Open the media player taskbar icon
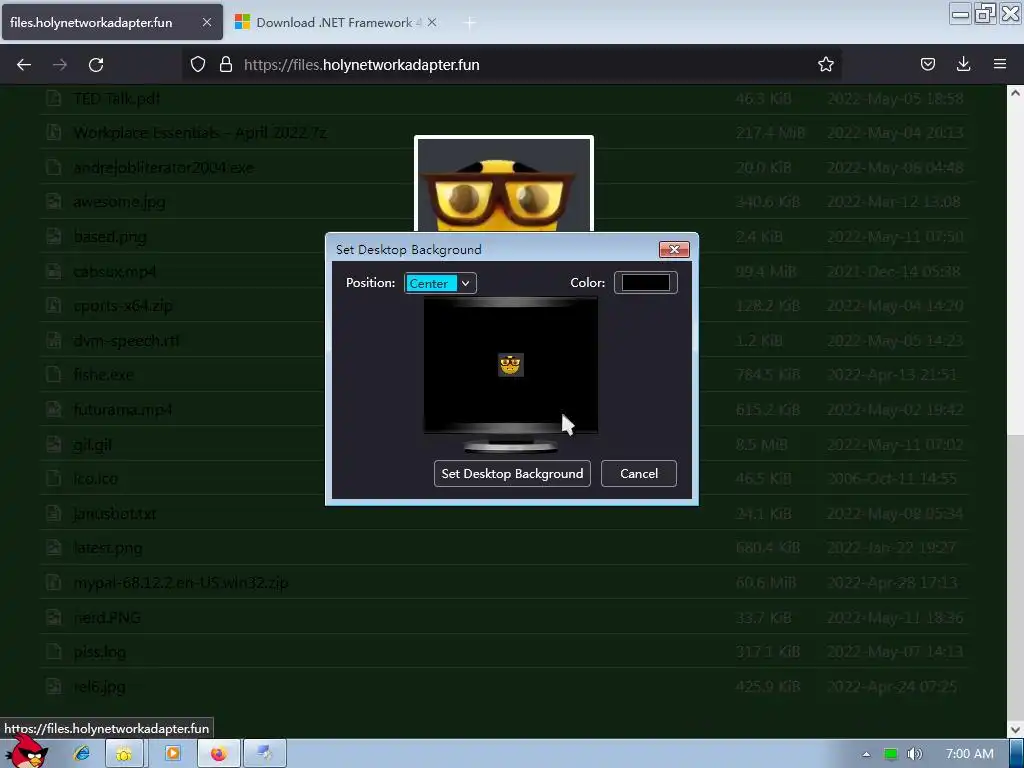This screenshot has height=768, width=1024. tap(172, 754)
